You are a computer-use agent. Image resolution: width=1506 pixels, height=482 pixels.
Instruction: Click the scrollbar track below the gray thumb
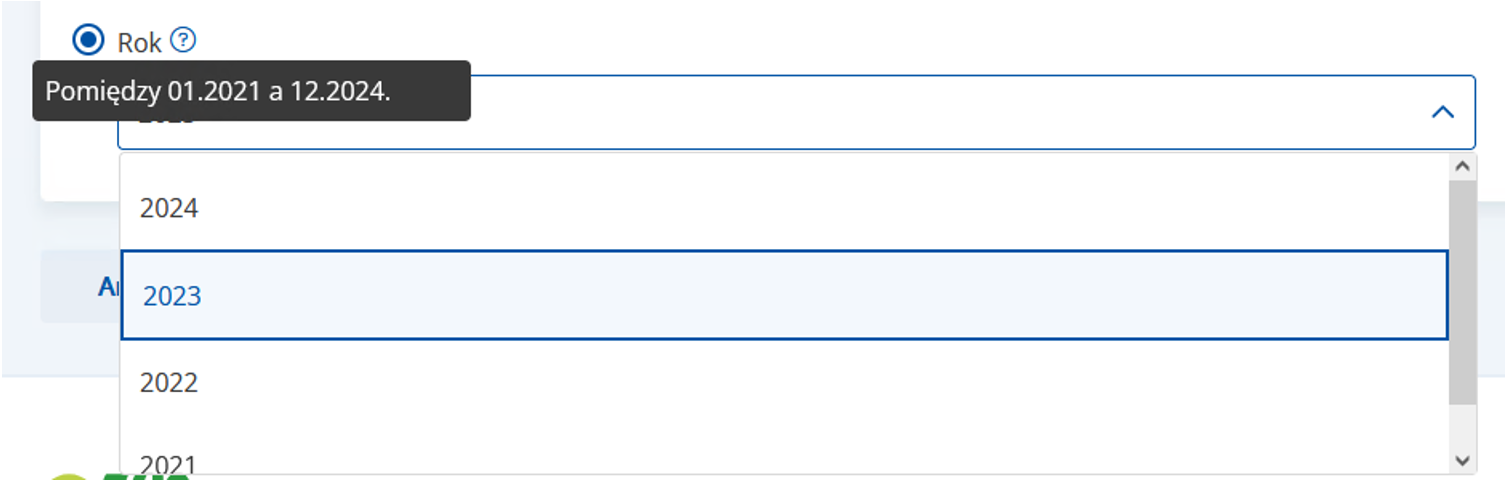(x=1462, y=425)
